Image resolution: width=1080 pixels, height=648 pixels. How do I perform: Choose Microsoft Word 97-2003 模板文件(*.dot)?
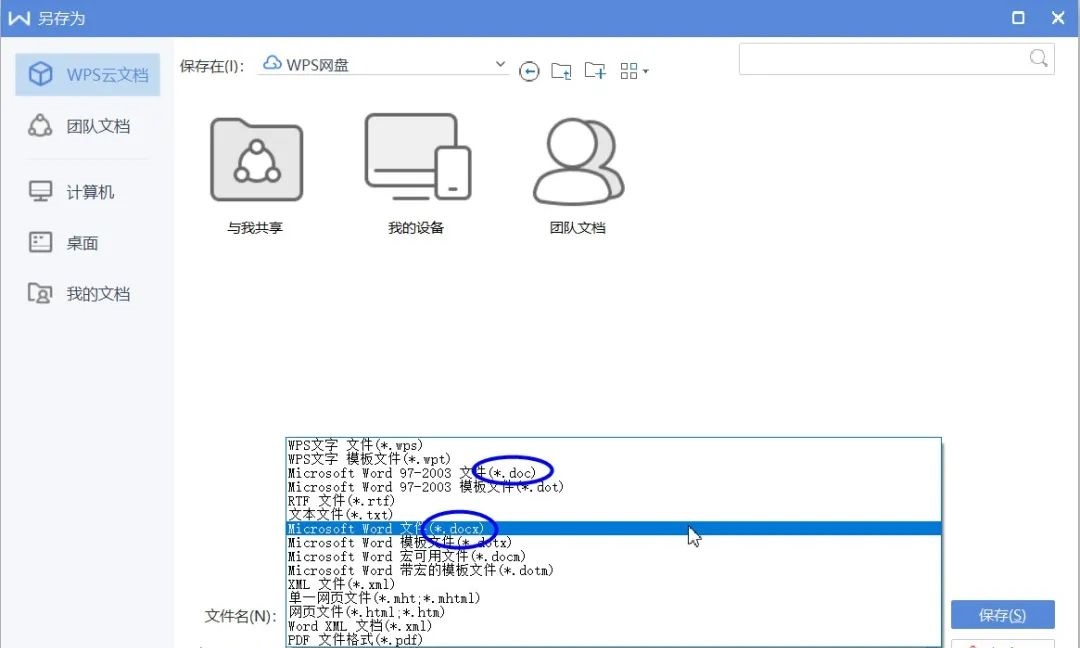click(613, 487)
